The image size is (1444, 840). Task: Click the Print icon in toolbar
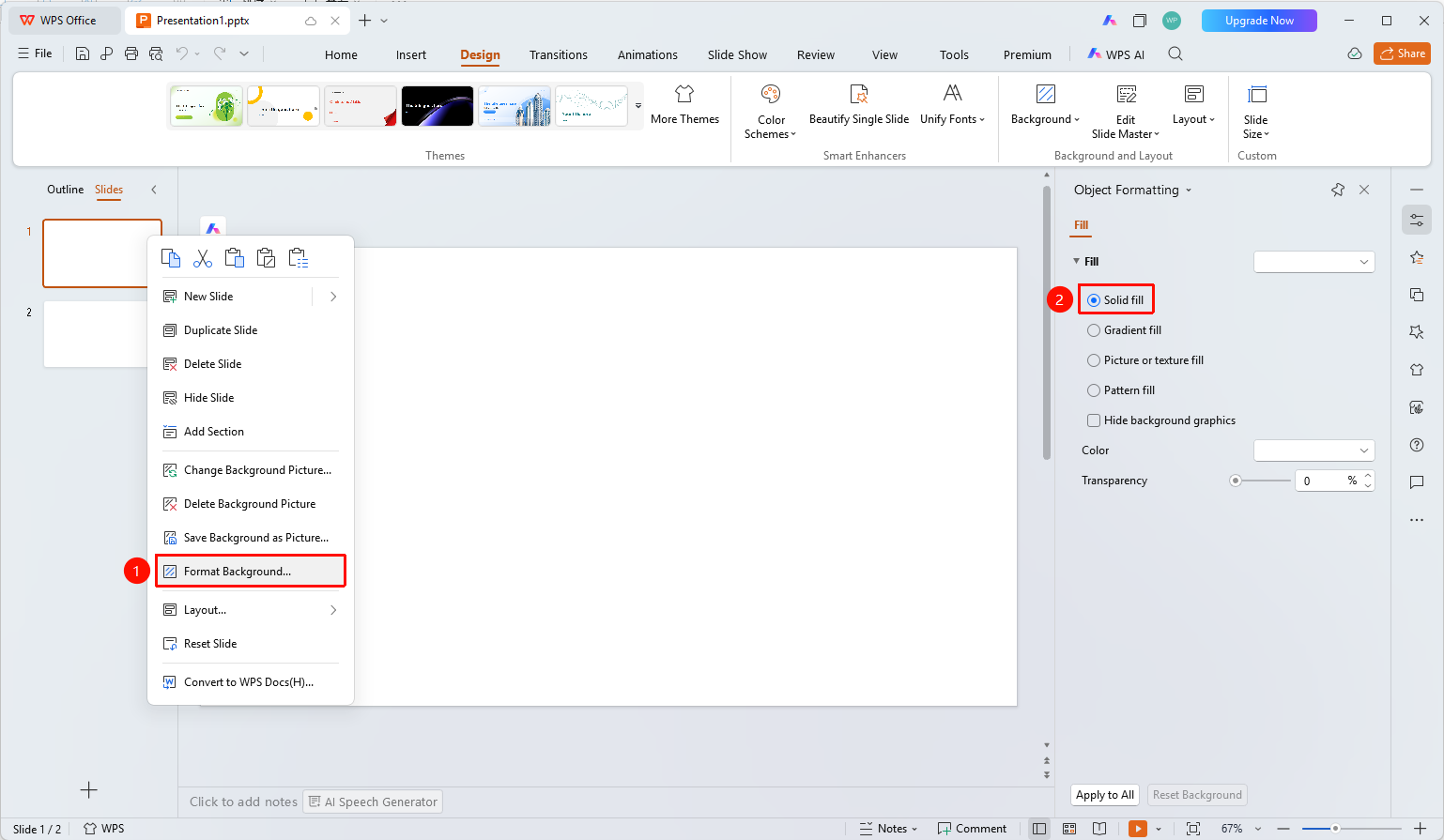[131, 53]
